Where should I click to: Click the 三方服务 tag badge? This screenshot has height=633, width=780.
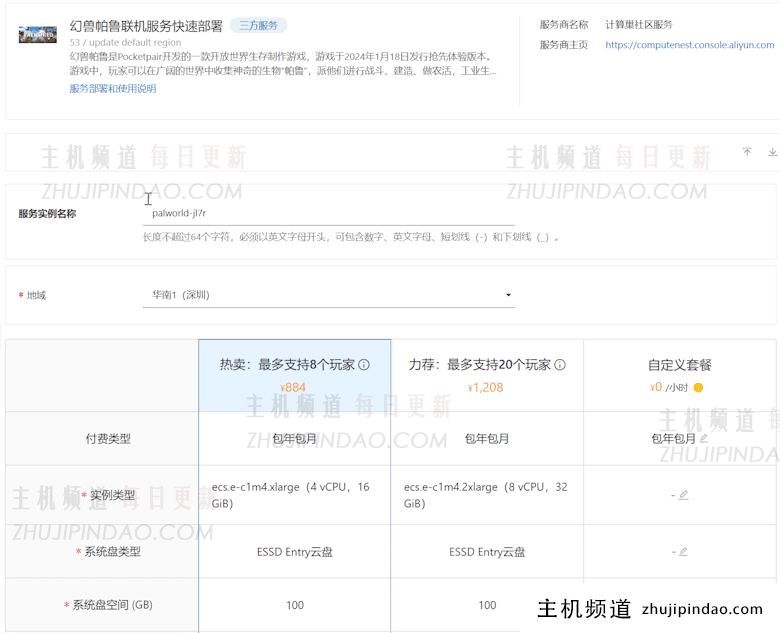click(258, 25)
